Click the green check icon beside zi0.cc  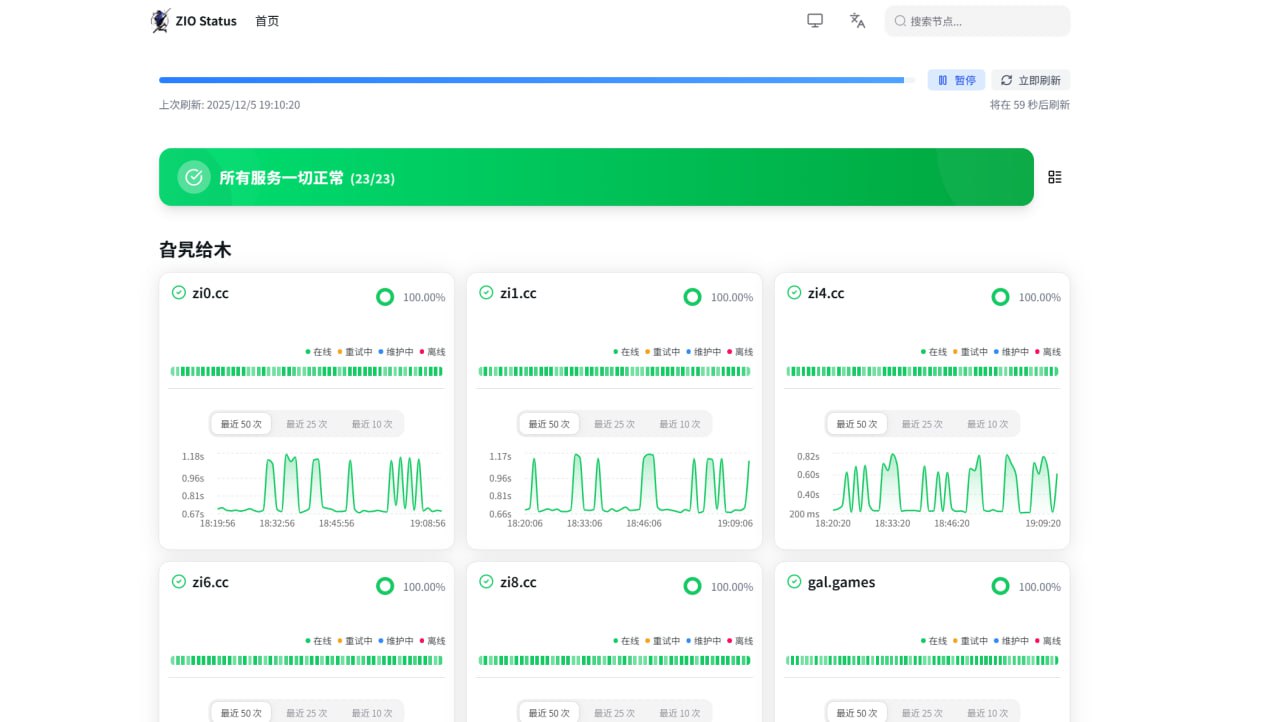pyautogui.click(x=179, y=293)
